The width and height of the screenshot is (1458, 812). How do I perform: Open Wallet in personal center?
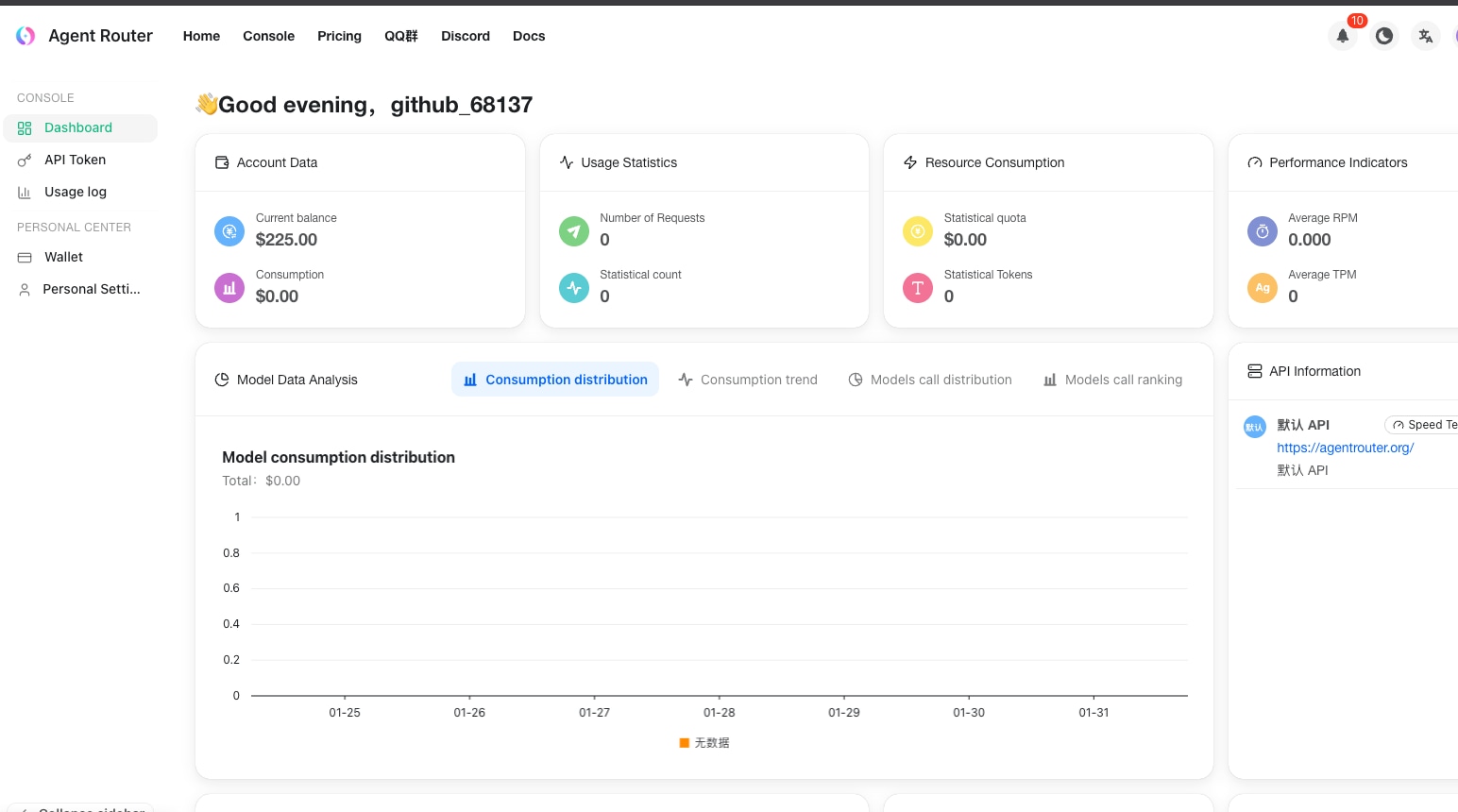63,257
